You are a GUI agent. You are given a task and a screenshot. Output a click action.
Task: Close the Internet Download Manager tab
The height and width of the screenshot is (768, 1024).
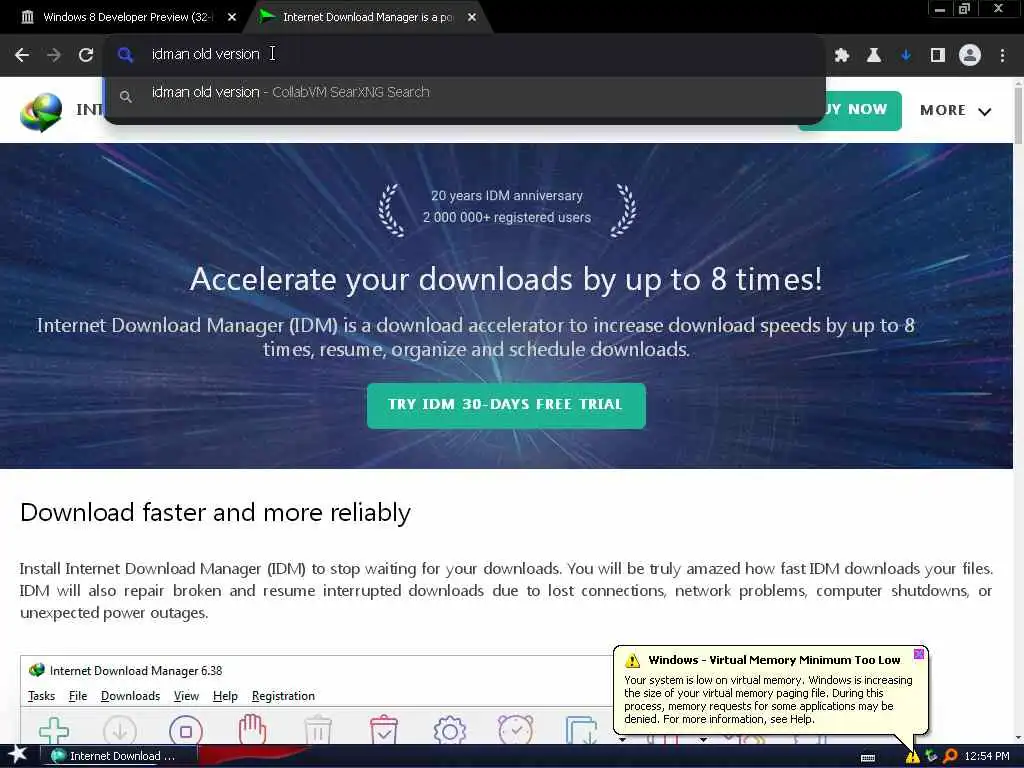[x=472, y=17]
